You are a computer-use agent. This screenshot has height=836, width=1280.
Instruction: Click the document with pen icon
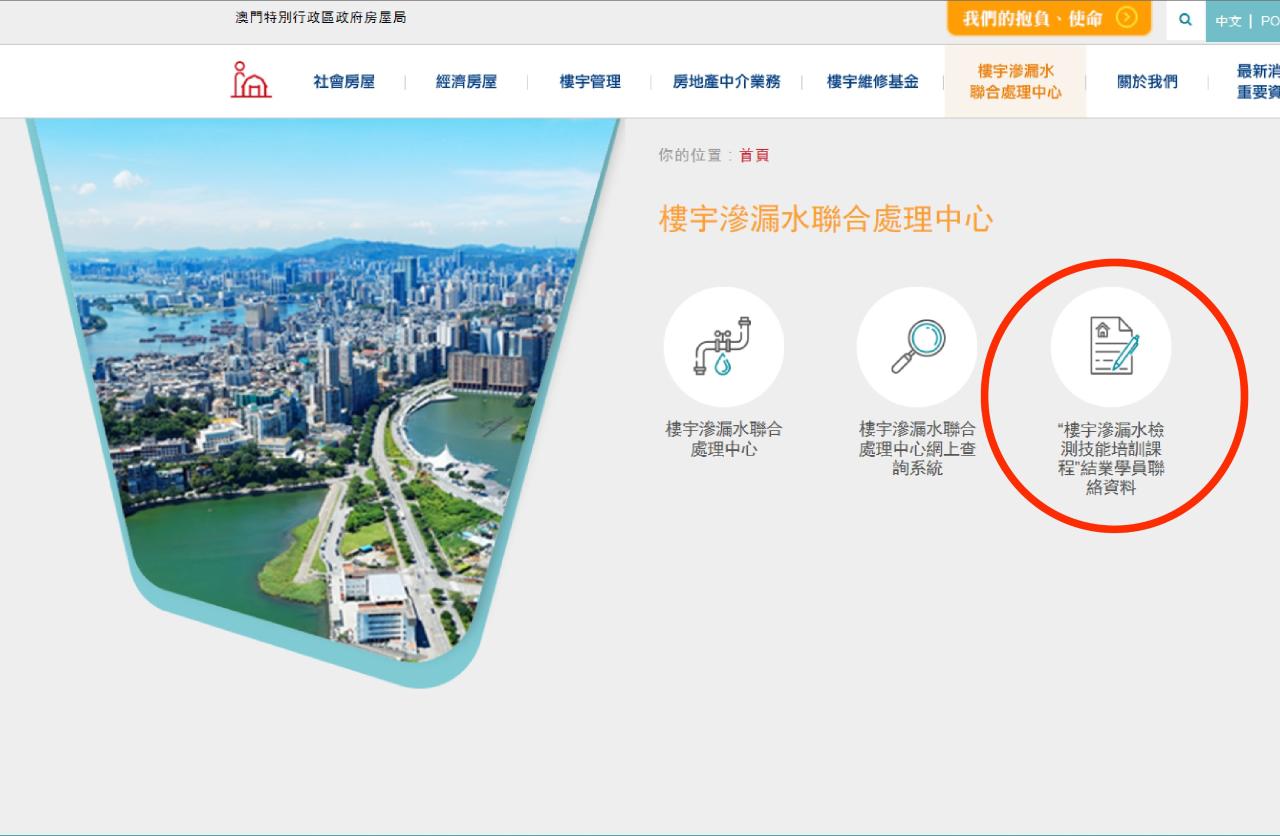(1110, 347)
